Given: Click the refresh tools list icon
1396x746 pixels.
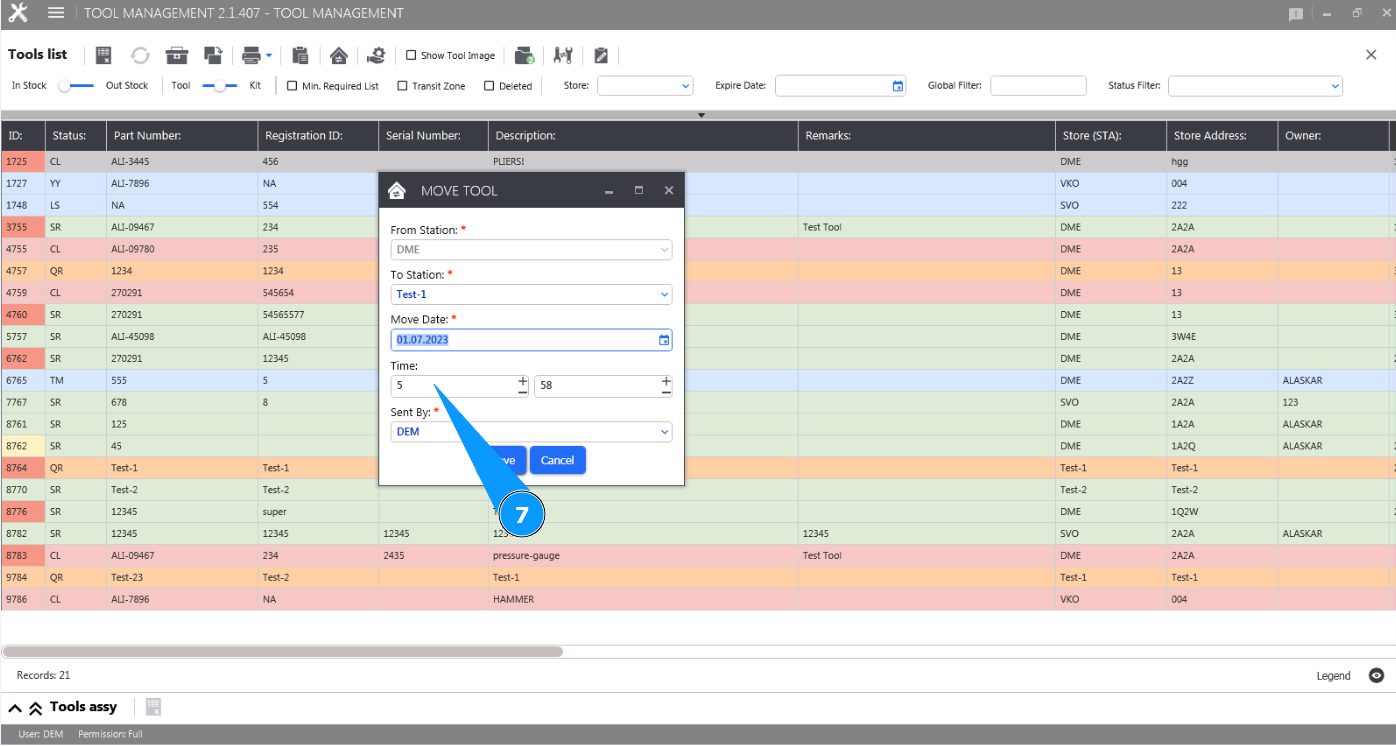Looking at the screenshot, I should [140, 55].
